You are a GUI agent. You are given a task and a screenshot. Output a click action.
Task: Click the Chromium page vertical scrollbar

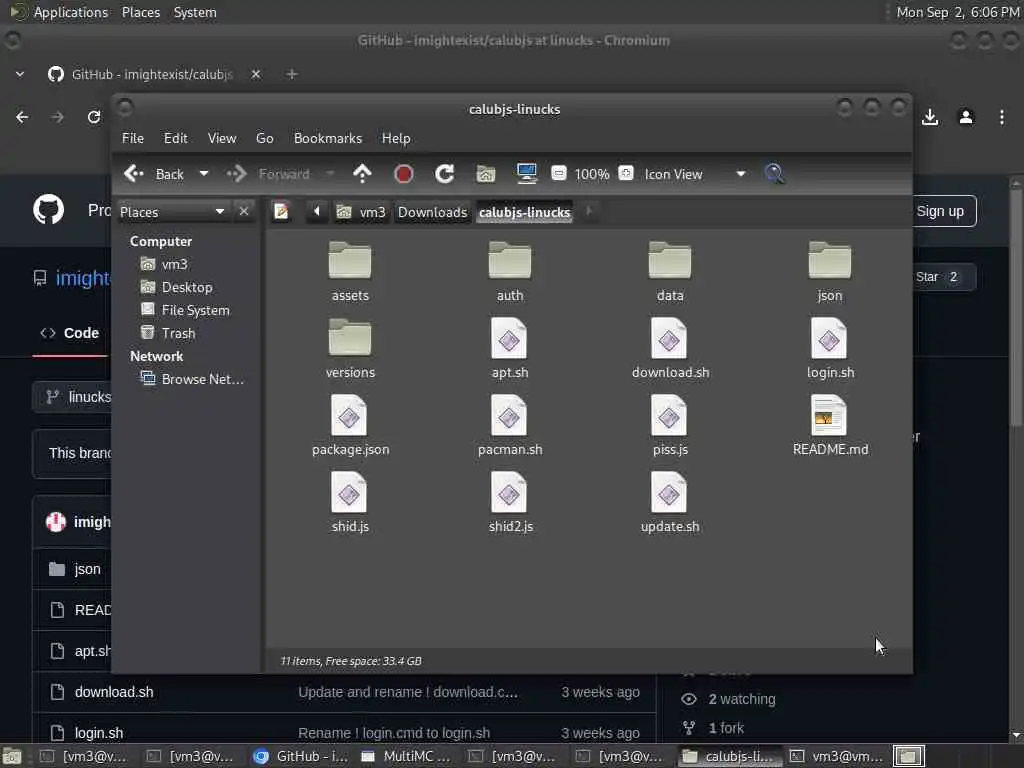[1016, 307]
